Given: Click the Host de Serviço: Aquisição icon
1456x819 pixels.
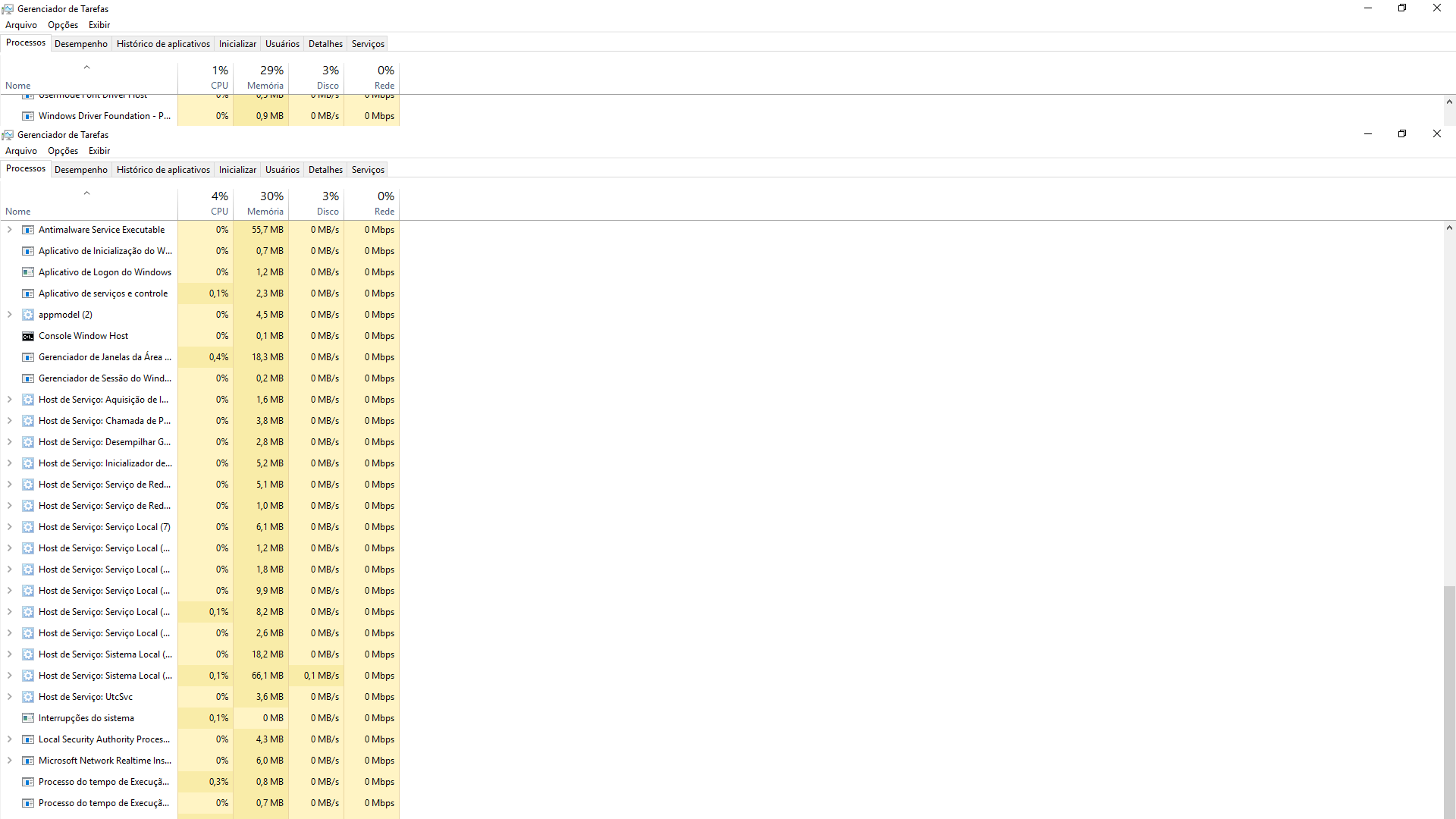Looking at the screenshot, I should (28, 400).
